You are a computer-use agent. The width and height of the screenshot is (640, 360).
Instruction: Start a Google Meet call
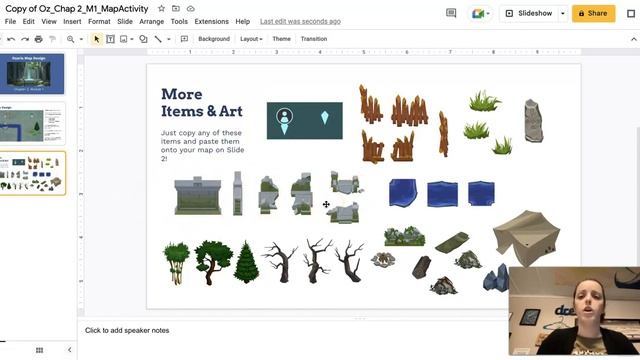point(477,13)
